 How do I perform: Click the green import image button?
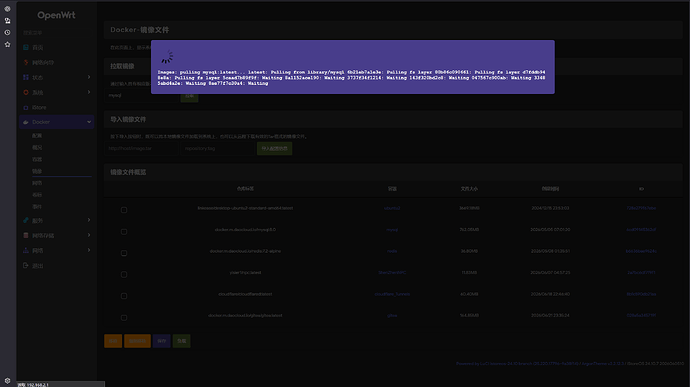[x=274, y=148]
